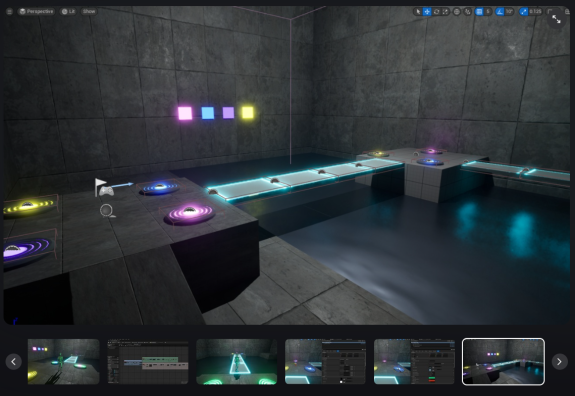Expand the image with the fullscreen arrows
The width and height of the screenshot is (575, 396).
pos(556,19)
